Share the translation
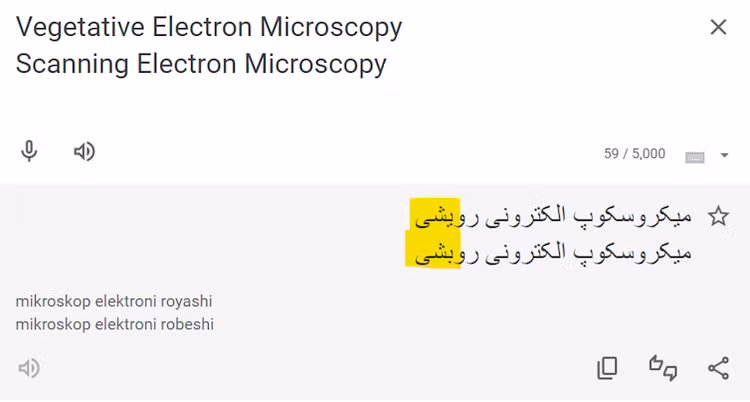The image size is (750, 402). tap(718, 368)
